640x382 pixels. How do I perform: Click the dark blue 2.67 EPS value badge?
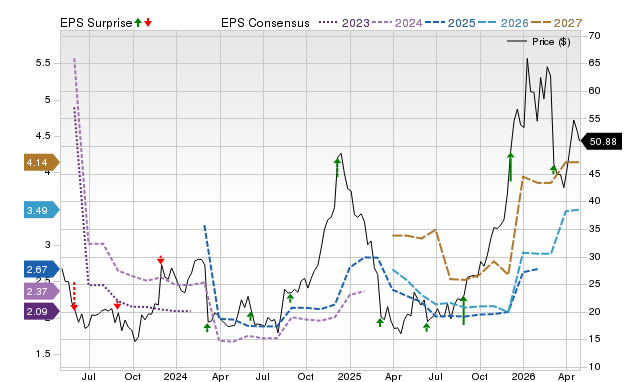42,269
